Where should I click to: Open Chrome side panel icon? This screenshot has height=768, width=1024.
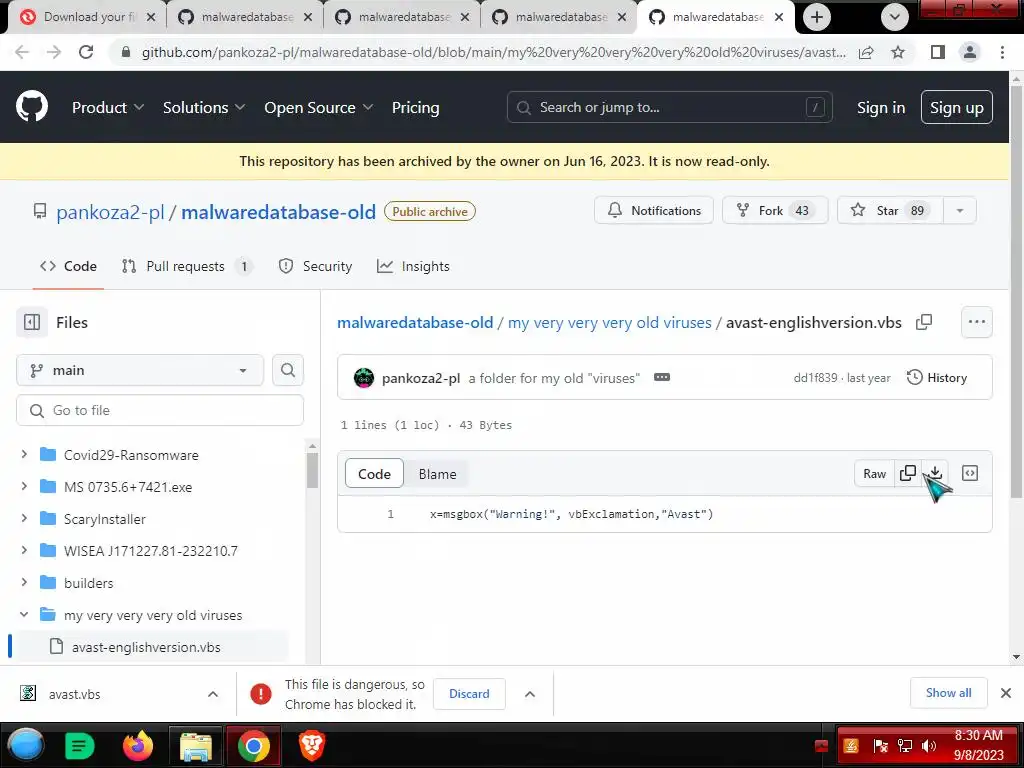[938, 52]
